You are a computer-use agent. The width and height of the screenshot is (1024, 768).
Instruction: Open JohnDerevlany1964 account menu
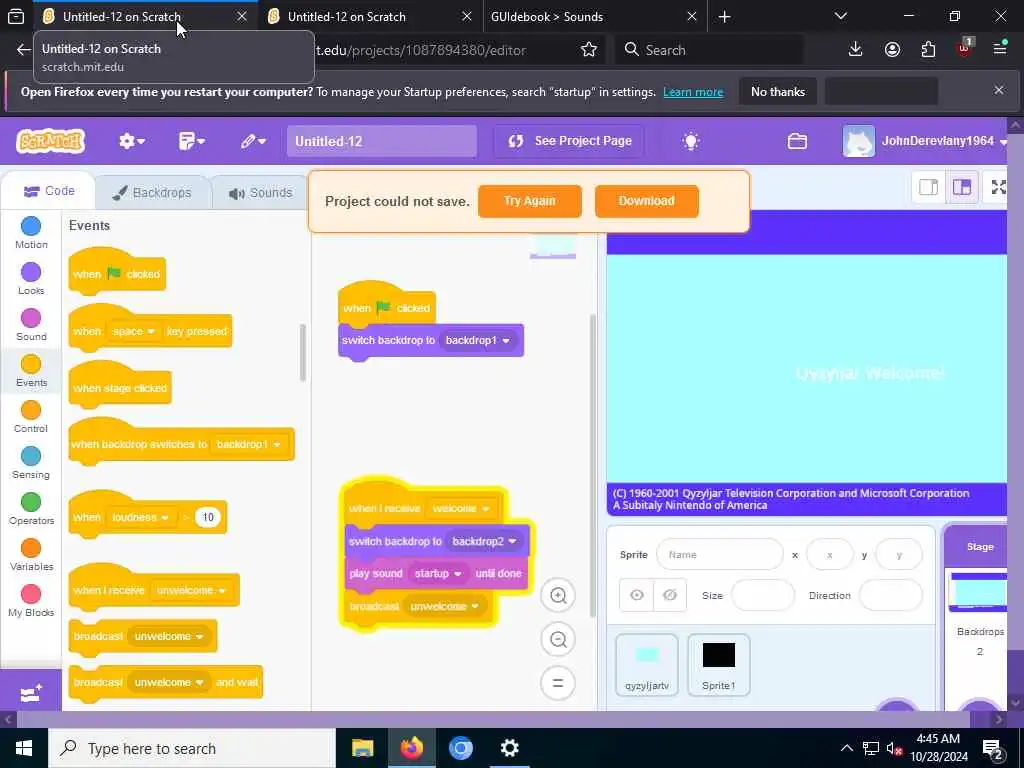pos(925,141)
